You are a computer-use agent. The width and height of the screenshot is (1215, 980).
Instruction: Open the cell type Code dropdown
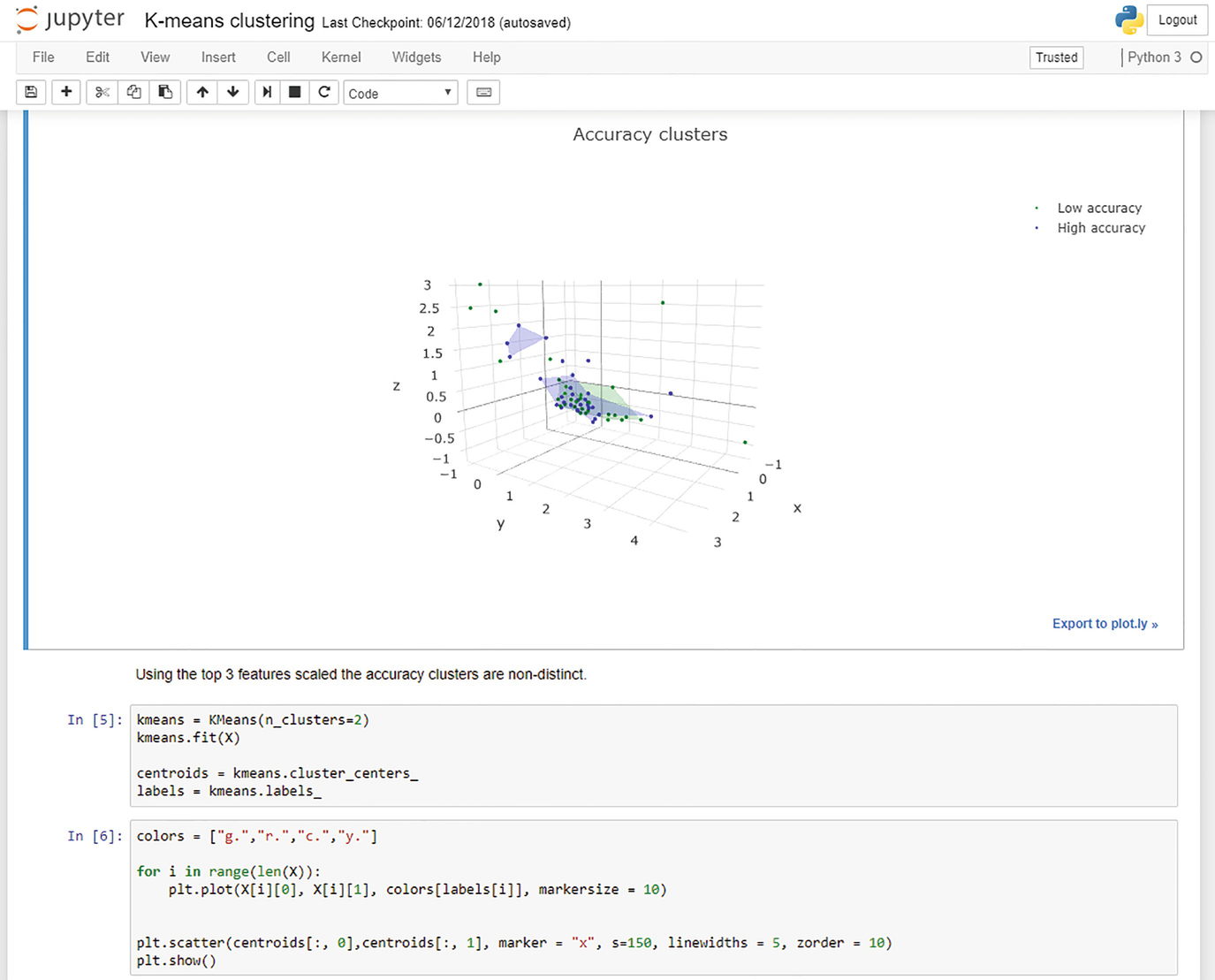pos(400,93)
